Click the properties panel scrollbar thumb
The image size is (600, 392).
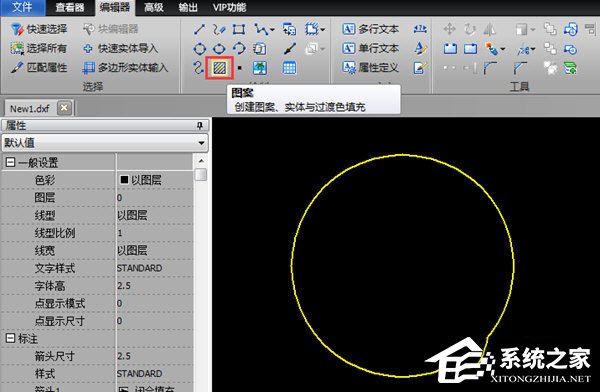pos(201,175)
